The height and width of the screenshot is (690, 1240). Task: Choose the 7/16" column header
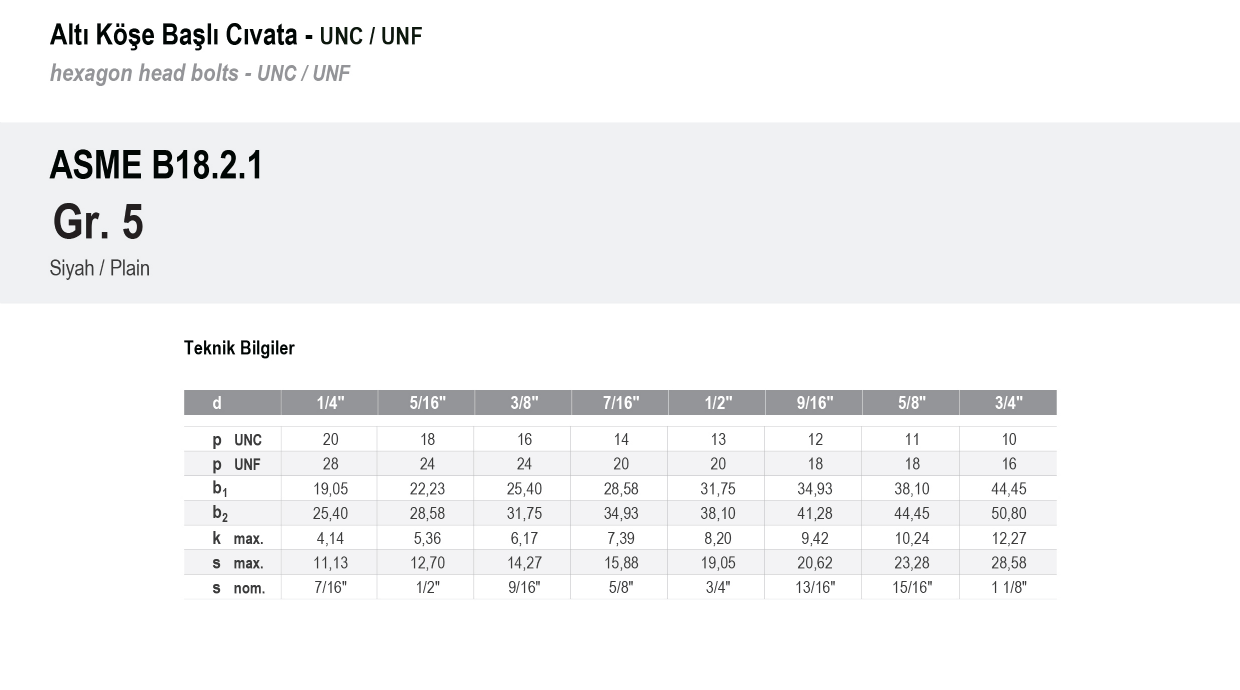point(620,403)
